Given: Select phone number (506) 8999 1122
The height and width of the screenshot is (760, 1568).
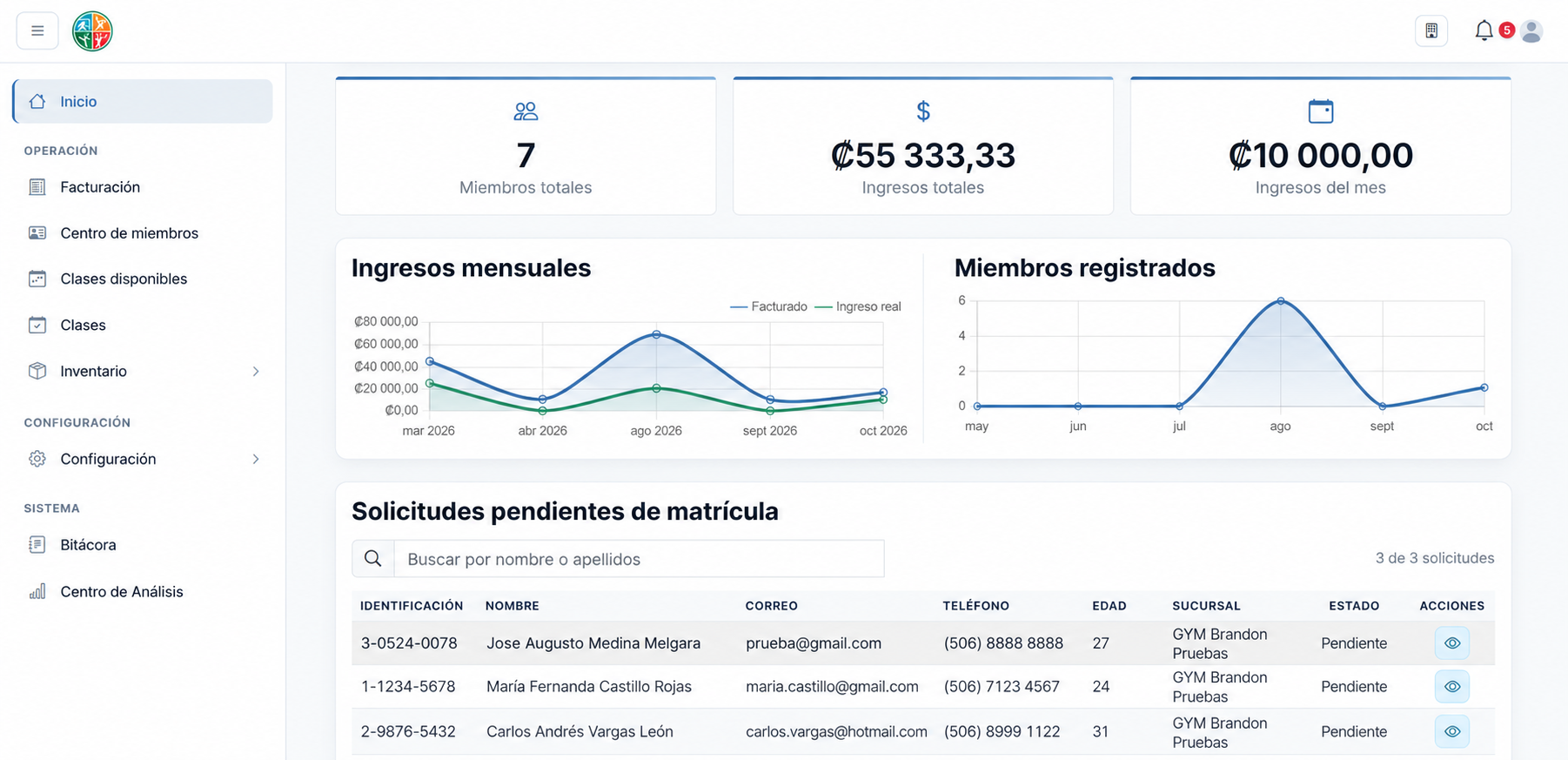Looking at the screenshot, I should tap(1002, 732).
